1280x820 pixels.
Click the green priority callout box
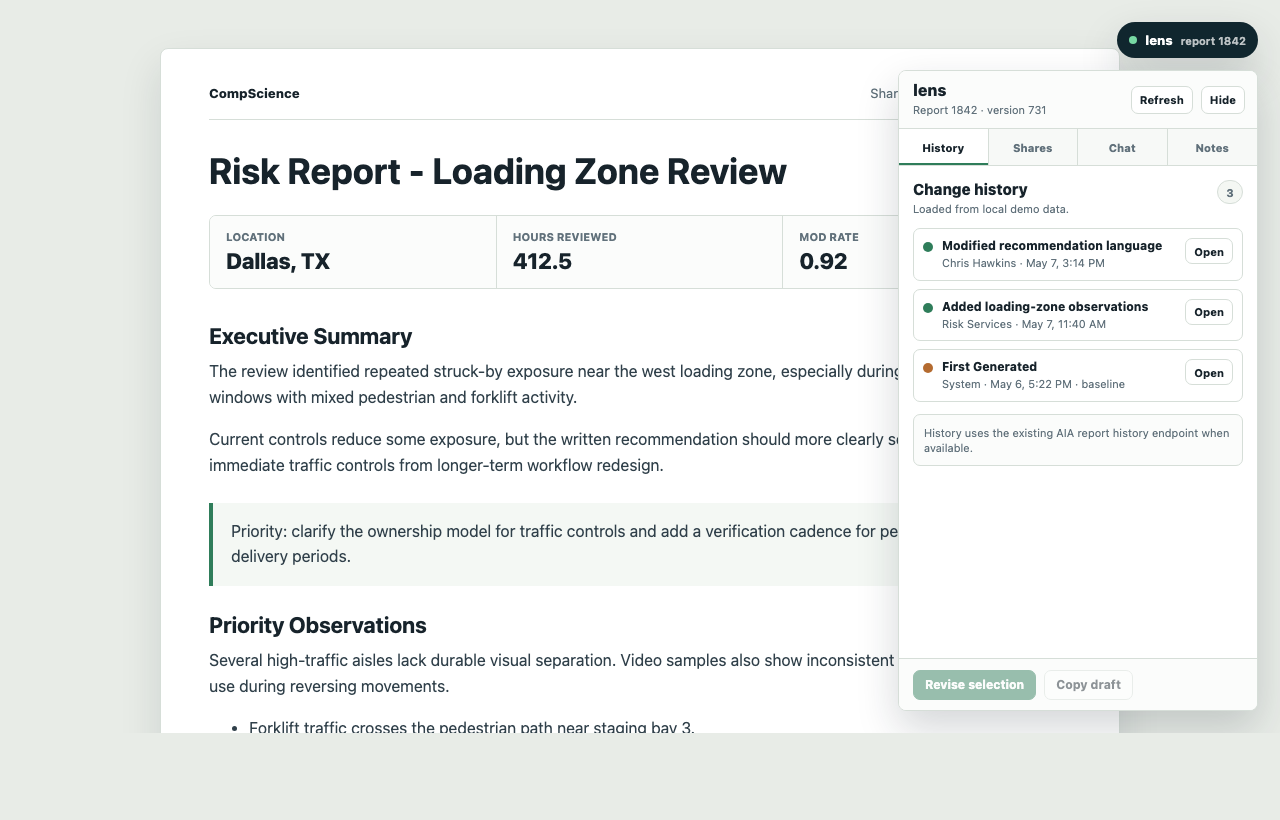coord(554,544)
